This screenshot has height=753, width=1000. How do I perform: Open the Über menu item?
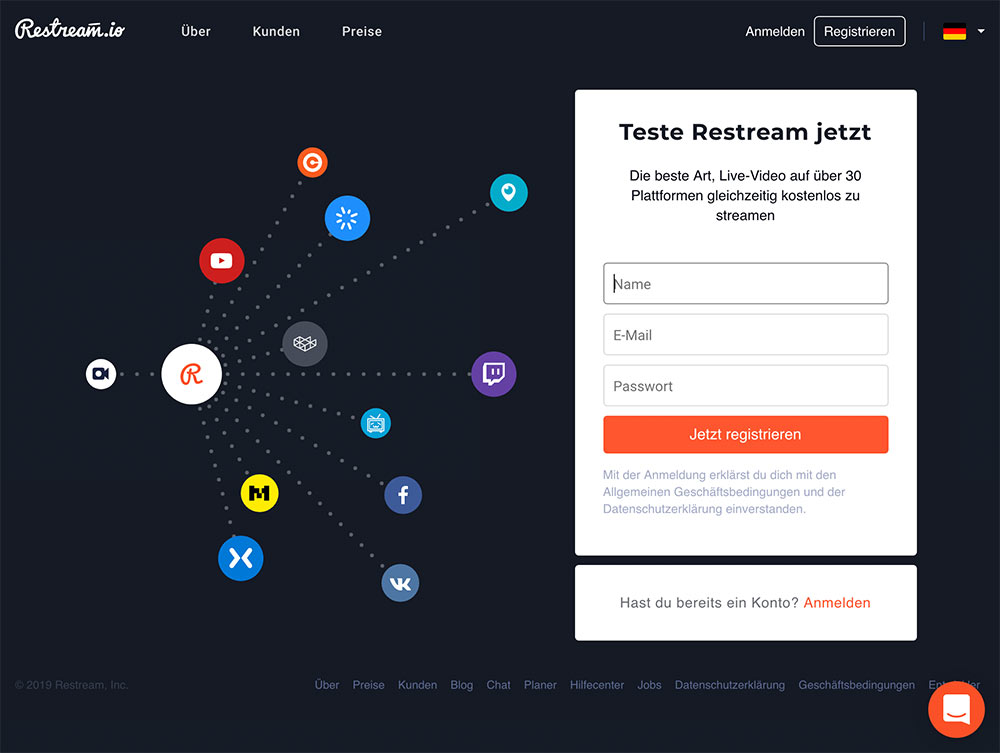click(196, 32)
